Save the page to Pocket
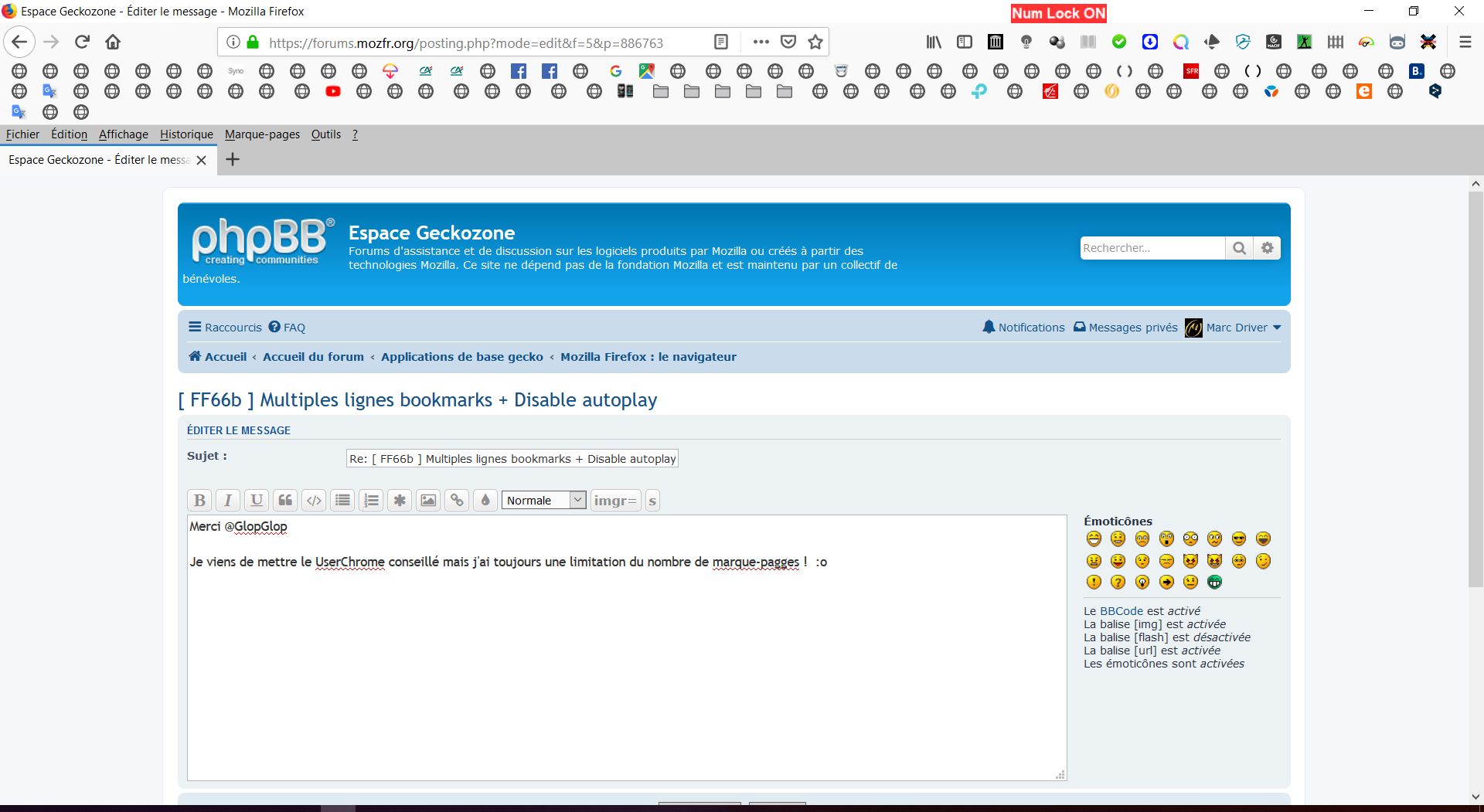1484x812 pixels. pyautogui.click(x=788, y=42)
